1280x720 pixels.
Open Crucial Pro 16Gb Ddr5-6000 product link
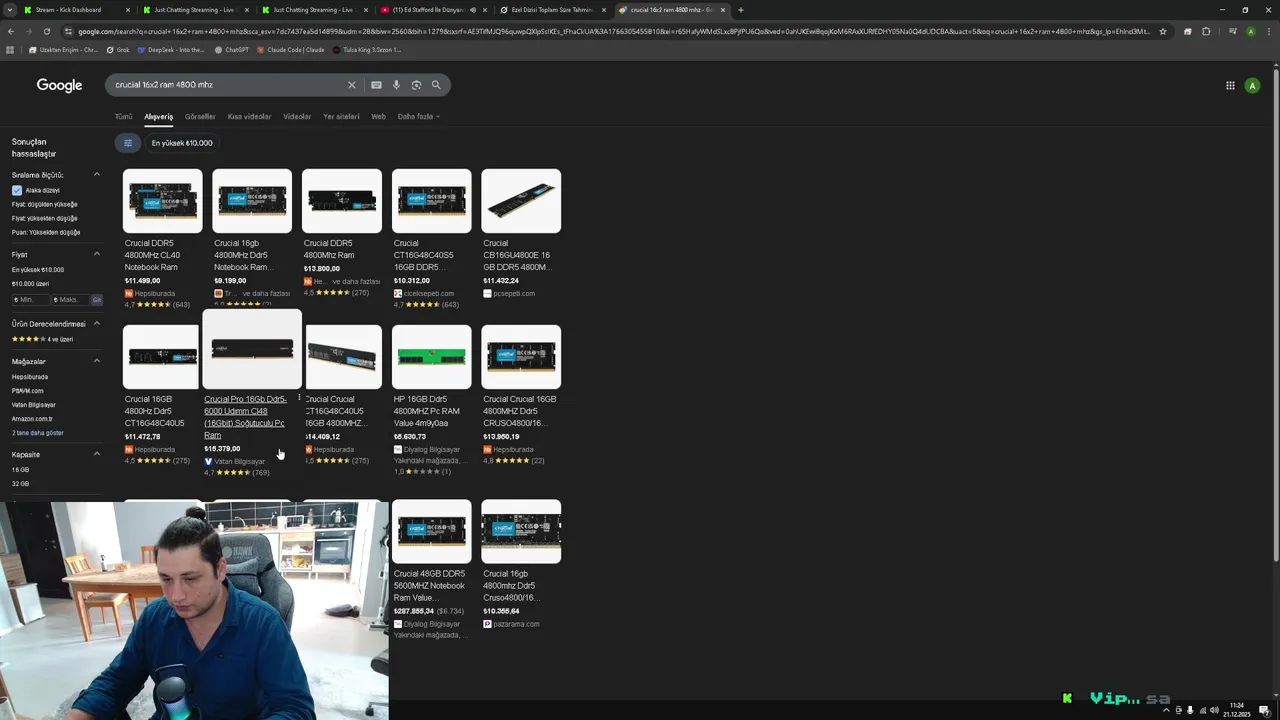coord(245,417)
